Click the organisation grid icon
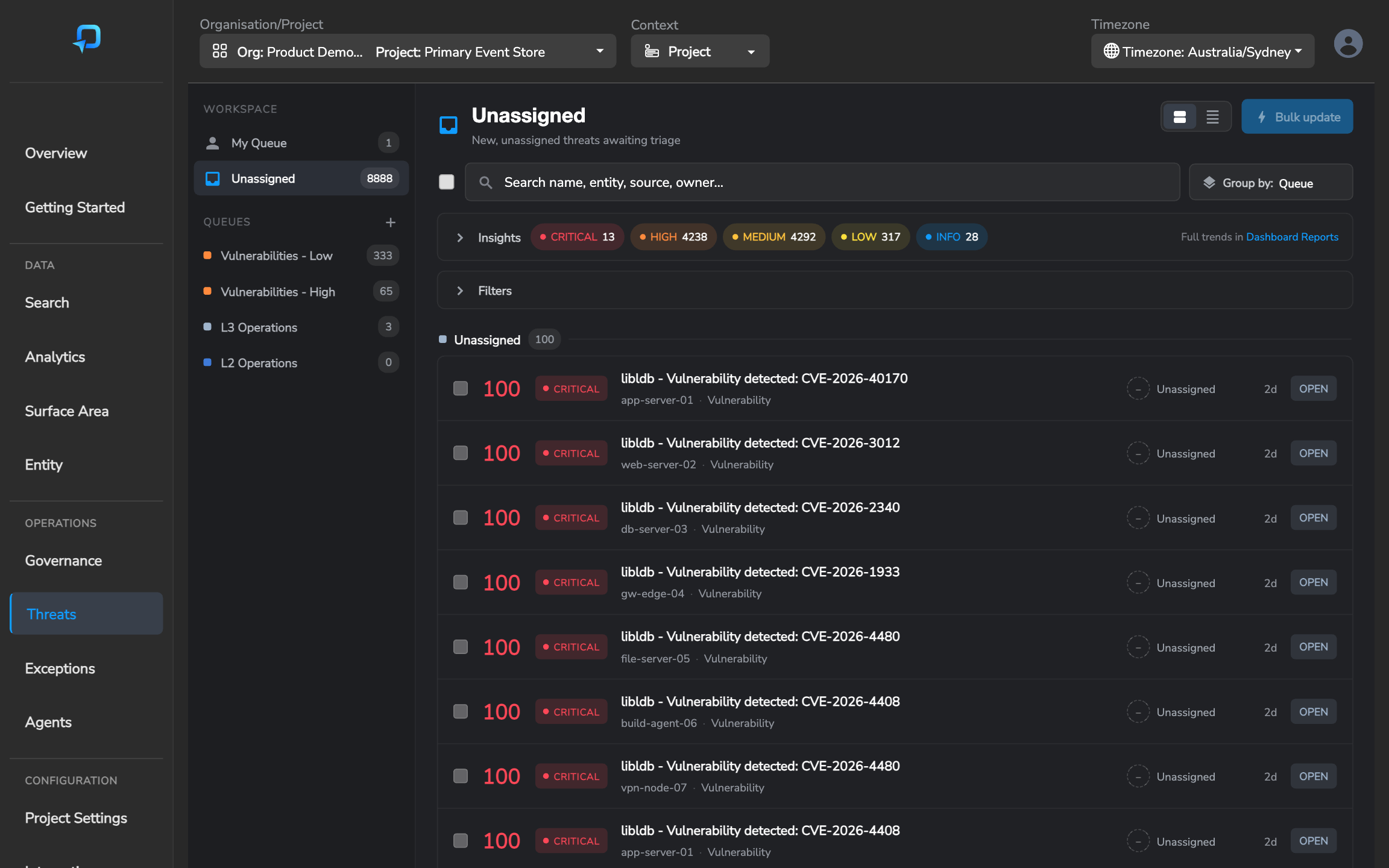 219,51
